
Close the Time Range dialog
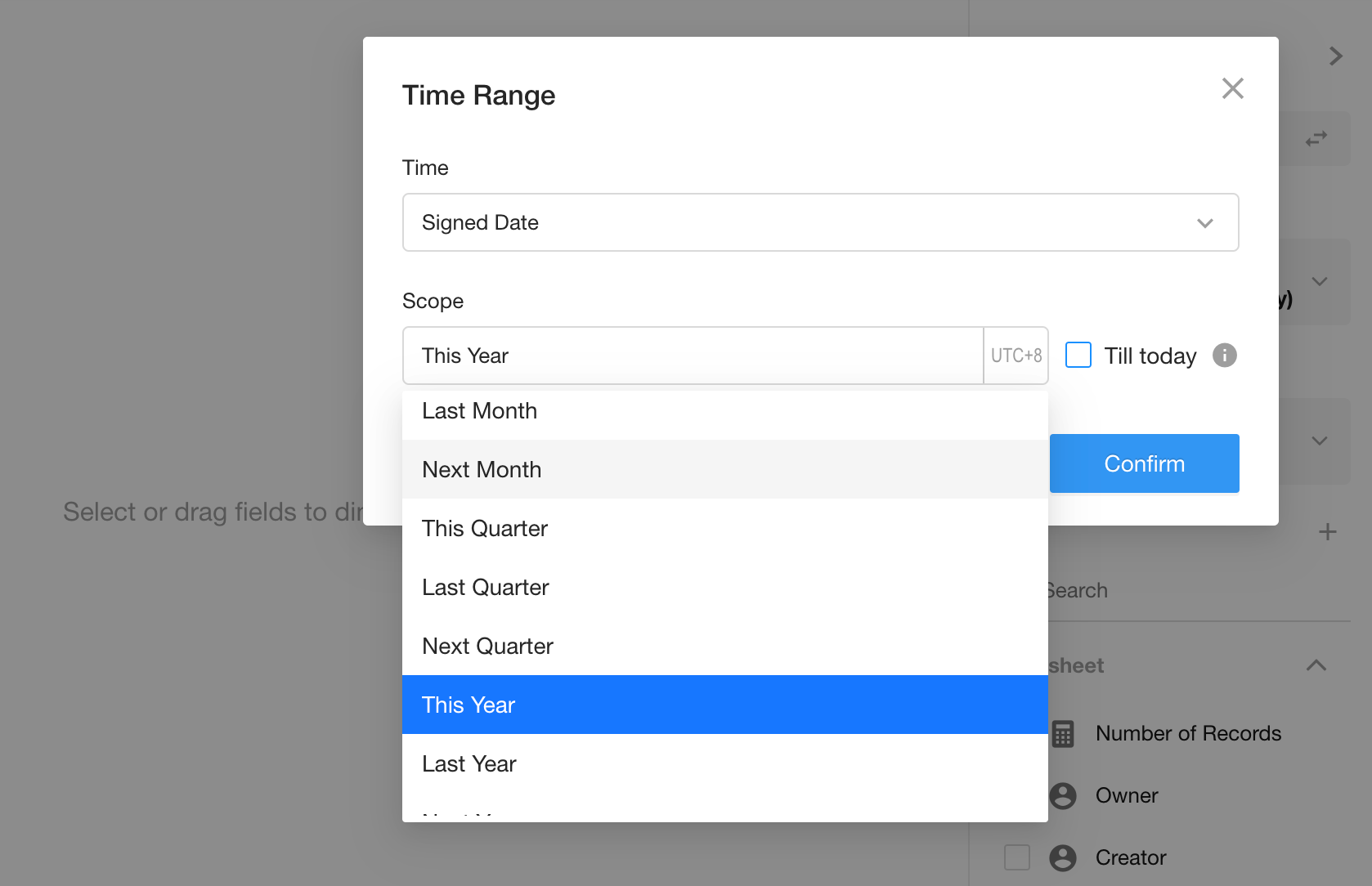click(1232, 88)
